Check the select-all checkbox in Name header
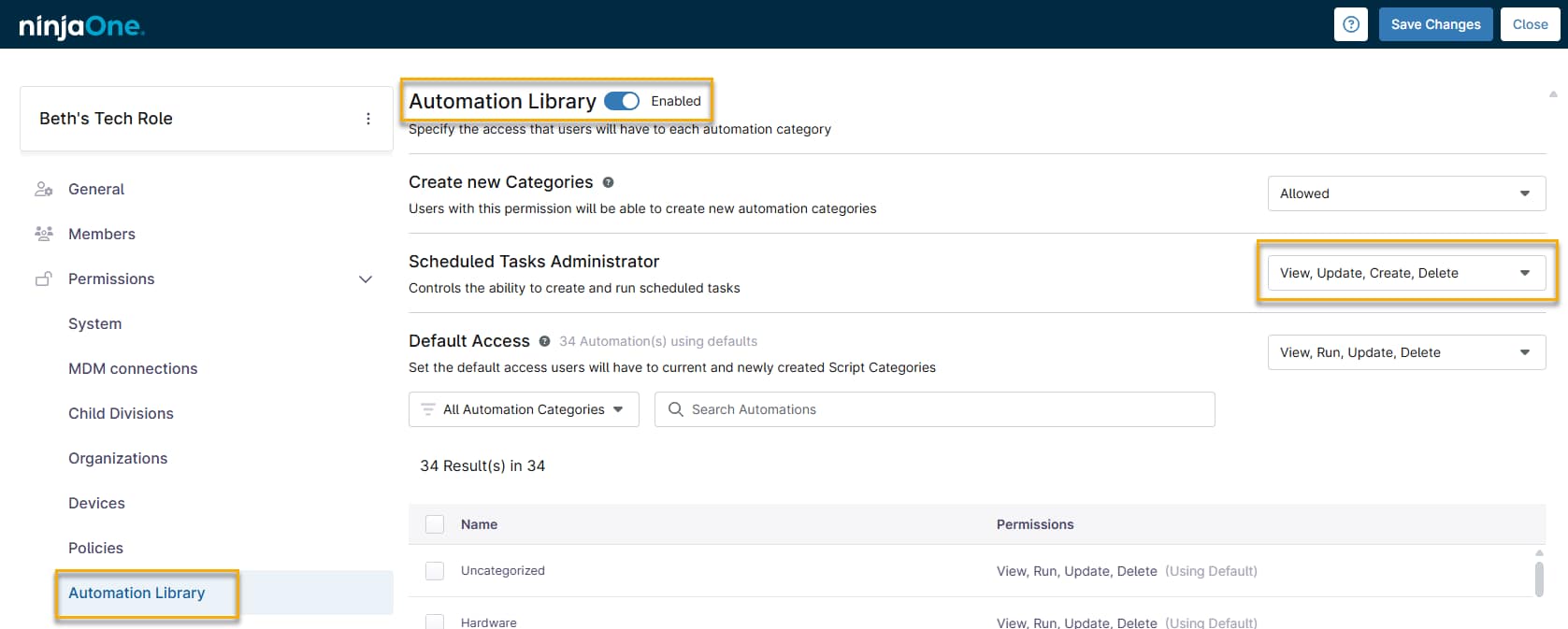The width and height of the screenshot is (1568, 629). [435, 524]
